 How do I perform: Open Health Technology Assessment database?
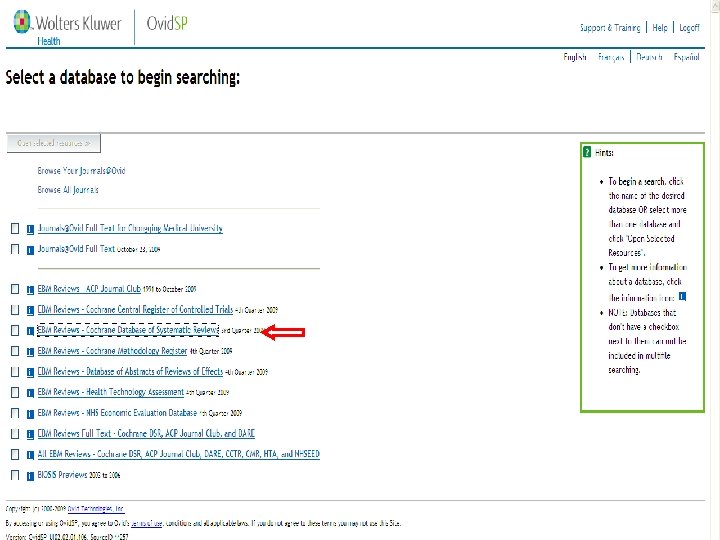(111, 392)
